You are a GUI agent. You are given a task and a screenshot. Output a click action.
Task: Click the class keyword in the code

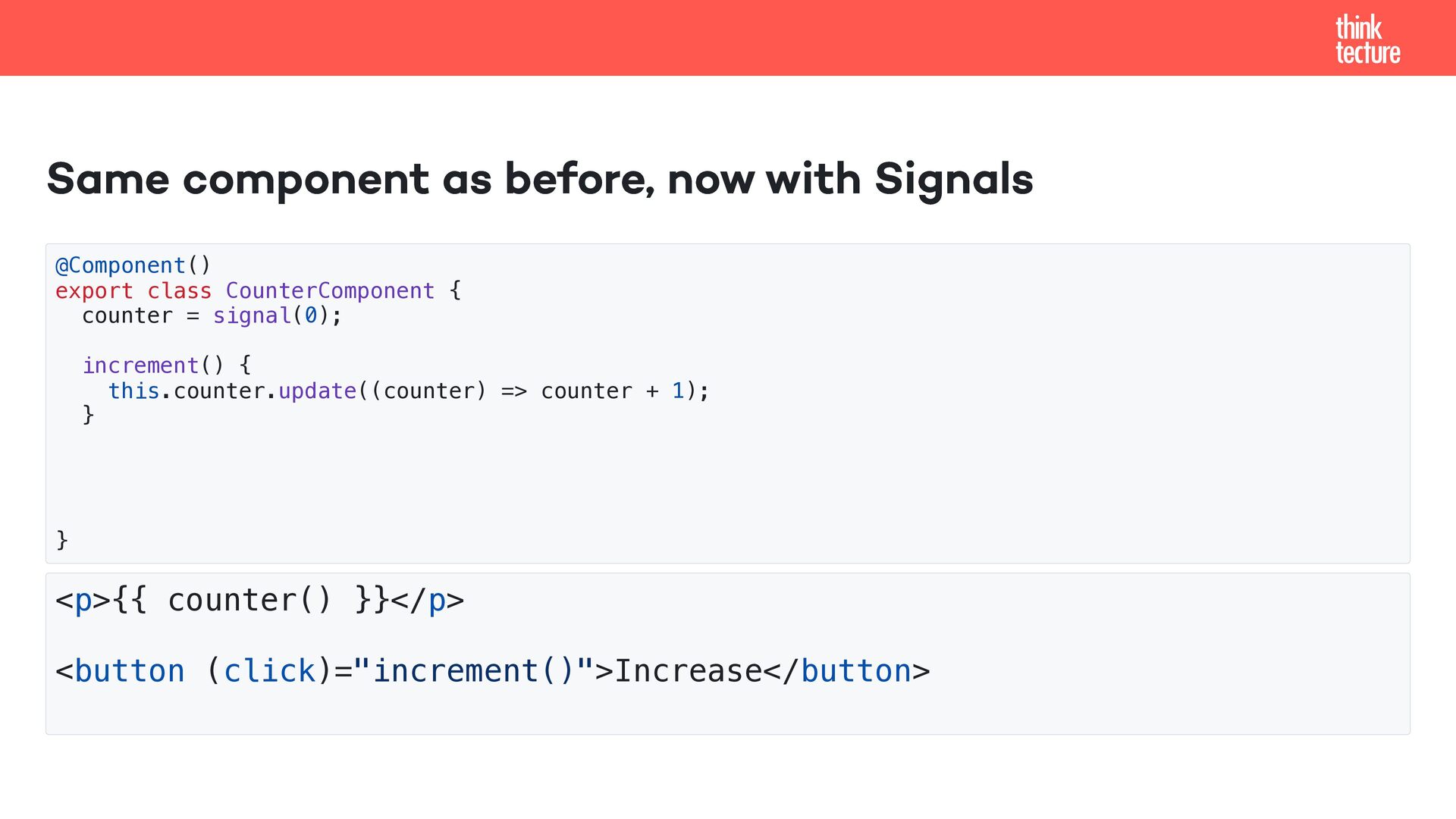pyautogui.click(x=179, y=290)
